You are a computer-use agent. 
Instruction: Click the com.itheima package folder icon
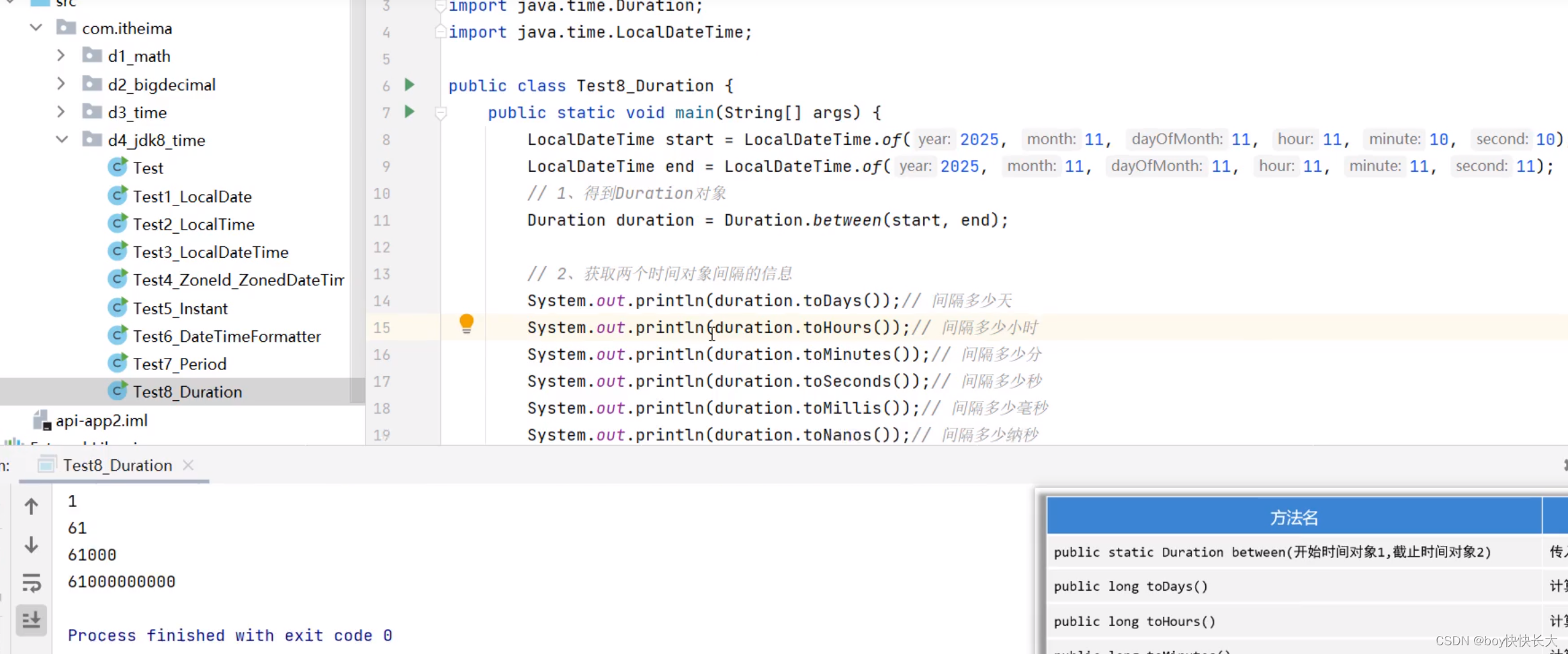click(66, 28)
